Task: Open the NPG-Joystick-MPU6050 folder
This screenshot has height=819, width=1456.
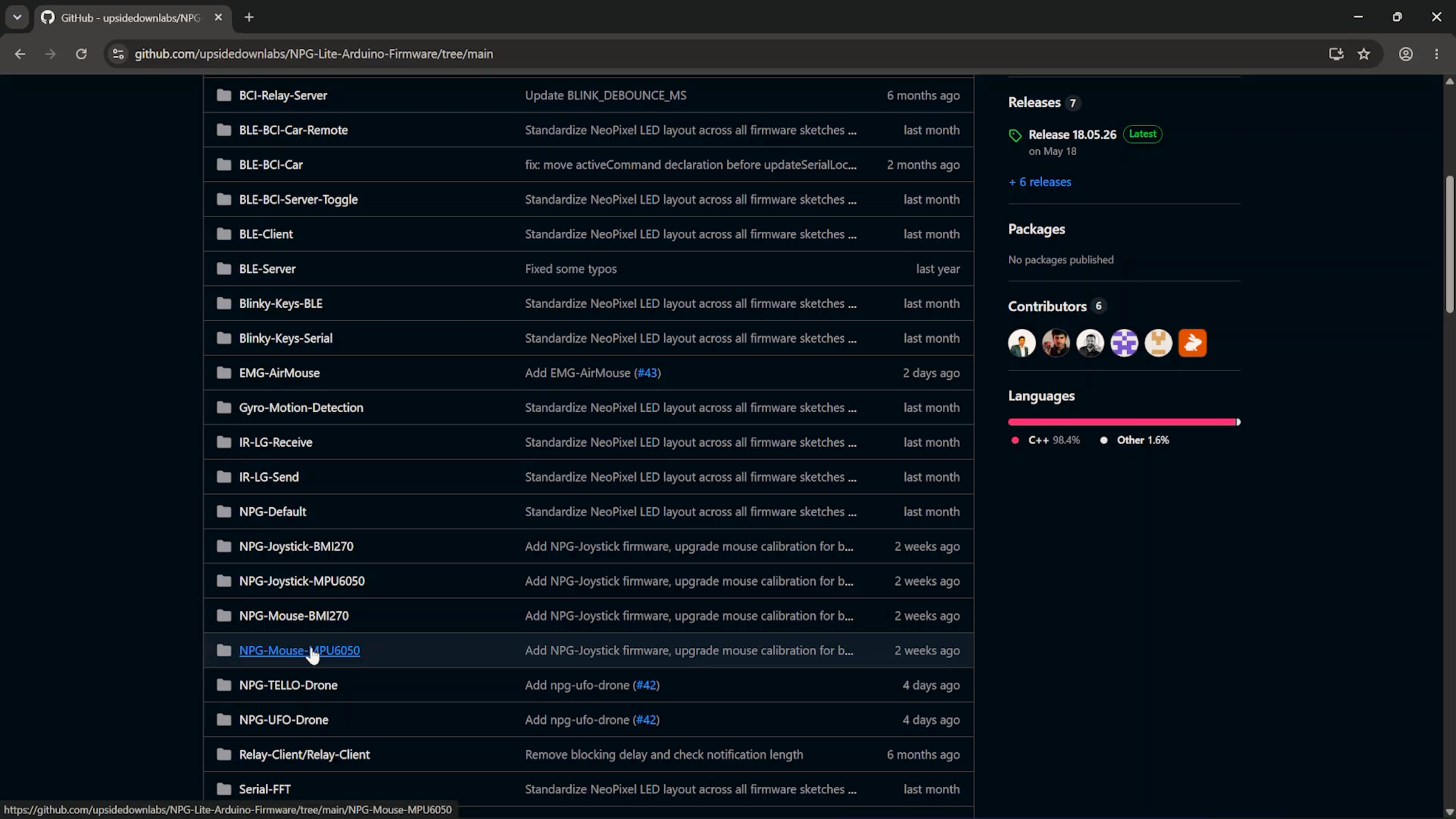Action: coord(302,581)
